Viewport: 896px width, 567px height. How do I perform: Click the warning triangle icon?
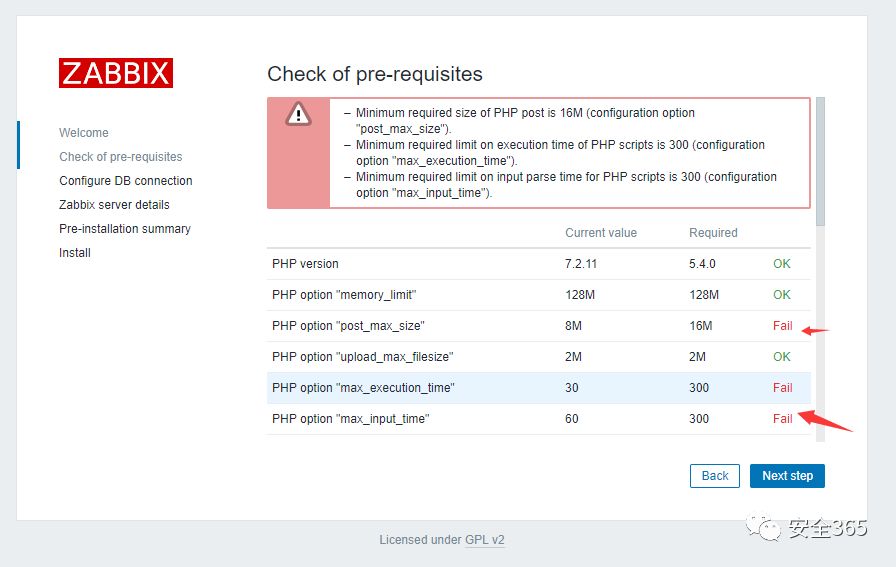[298, 114]
